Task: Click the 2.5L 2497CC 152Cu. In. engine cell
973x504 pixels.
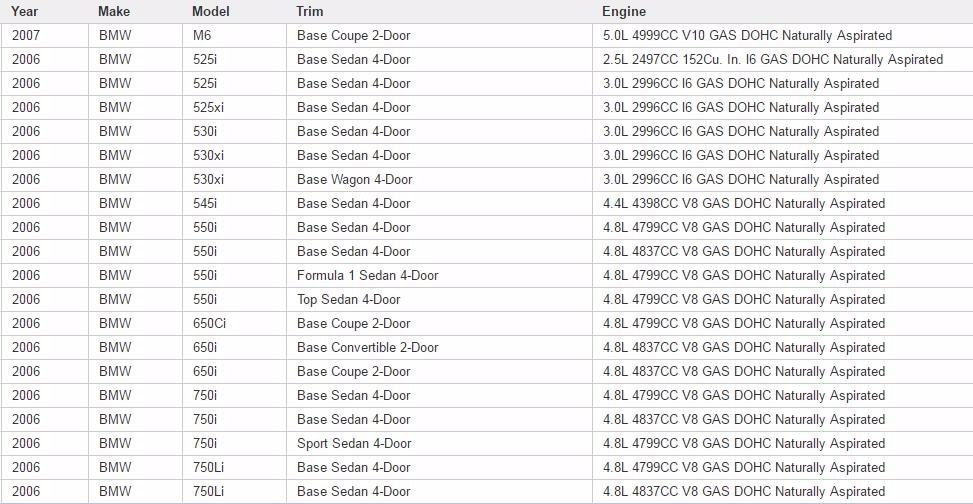Action: [782, 60]
